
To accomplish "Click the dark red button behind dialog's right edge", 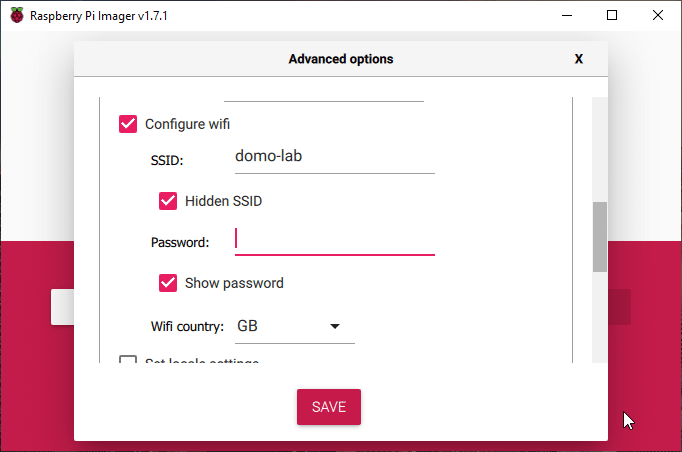I will click(619, 307).
